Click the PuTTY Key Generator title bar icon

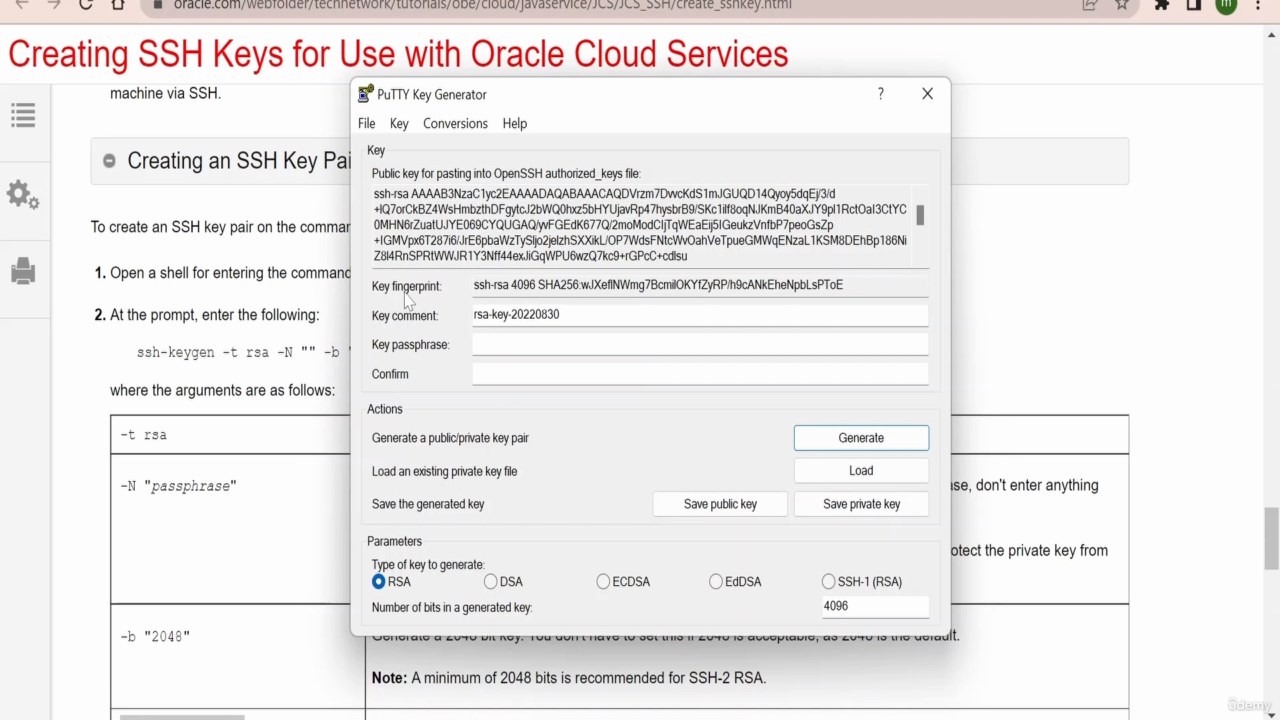[366, 94]
